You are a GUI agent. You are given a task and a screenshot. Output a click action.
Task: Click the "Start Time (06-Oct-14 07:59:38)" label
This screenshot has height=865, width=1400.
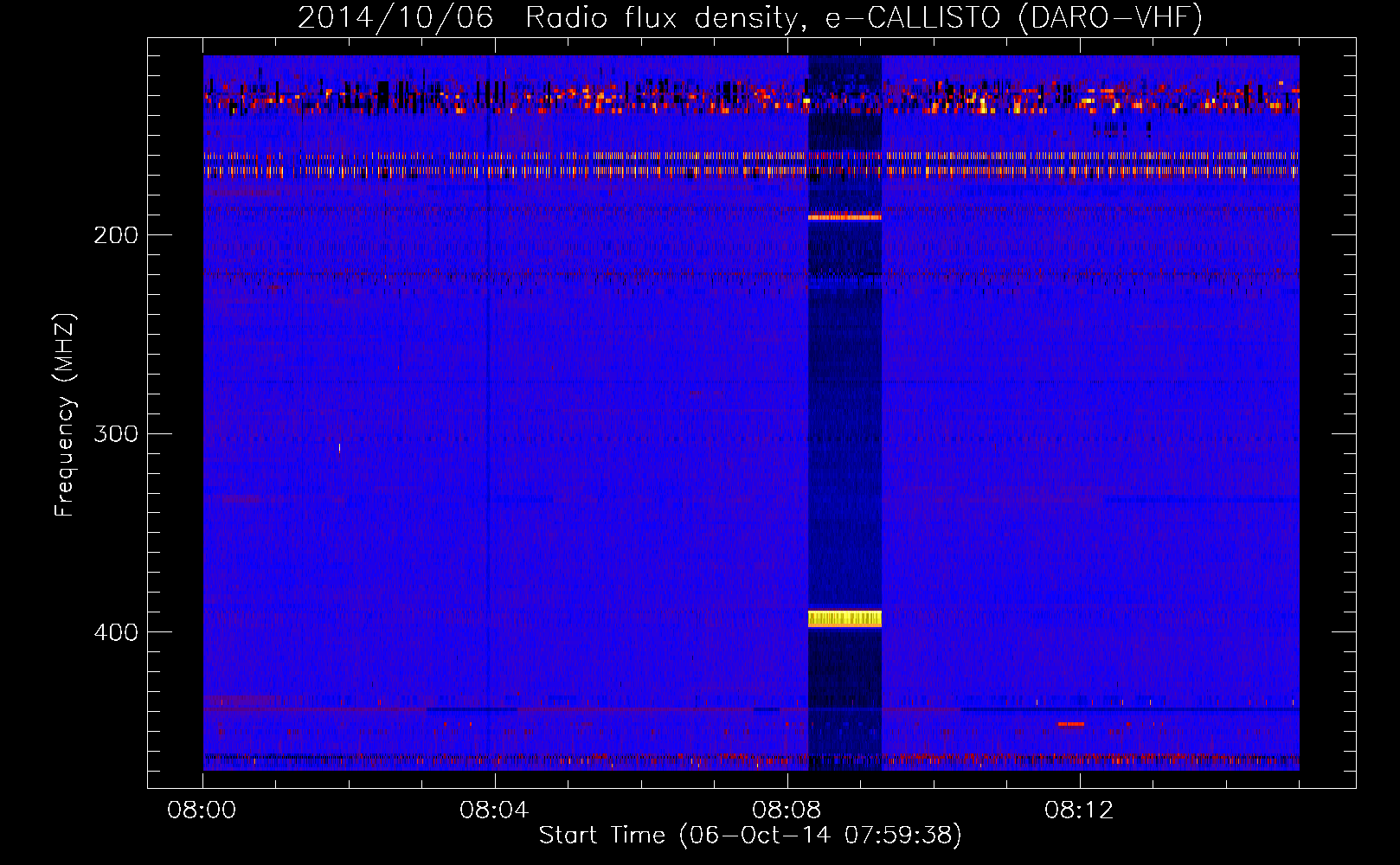[x=750, y=836]
